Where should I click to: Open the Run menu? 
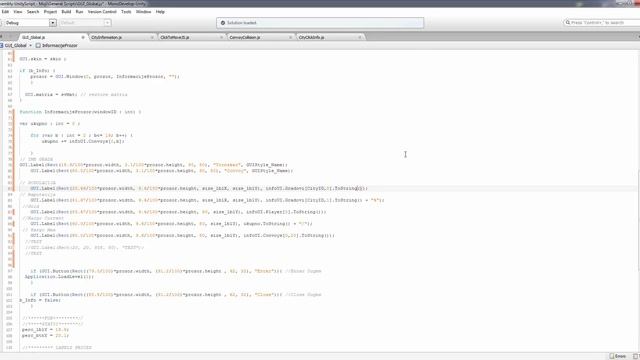pos(79,12)
